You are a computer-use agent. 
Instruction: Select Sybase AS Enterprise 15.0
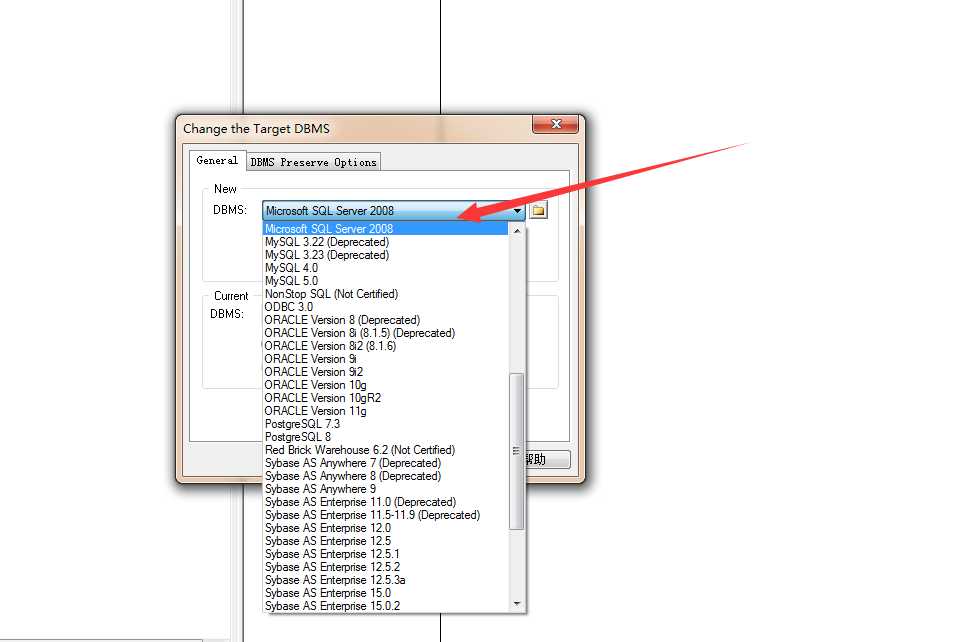pyautogui.click(x=386, y=593)
